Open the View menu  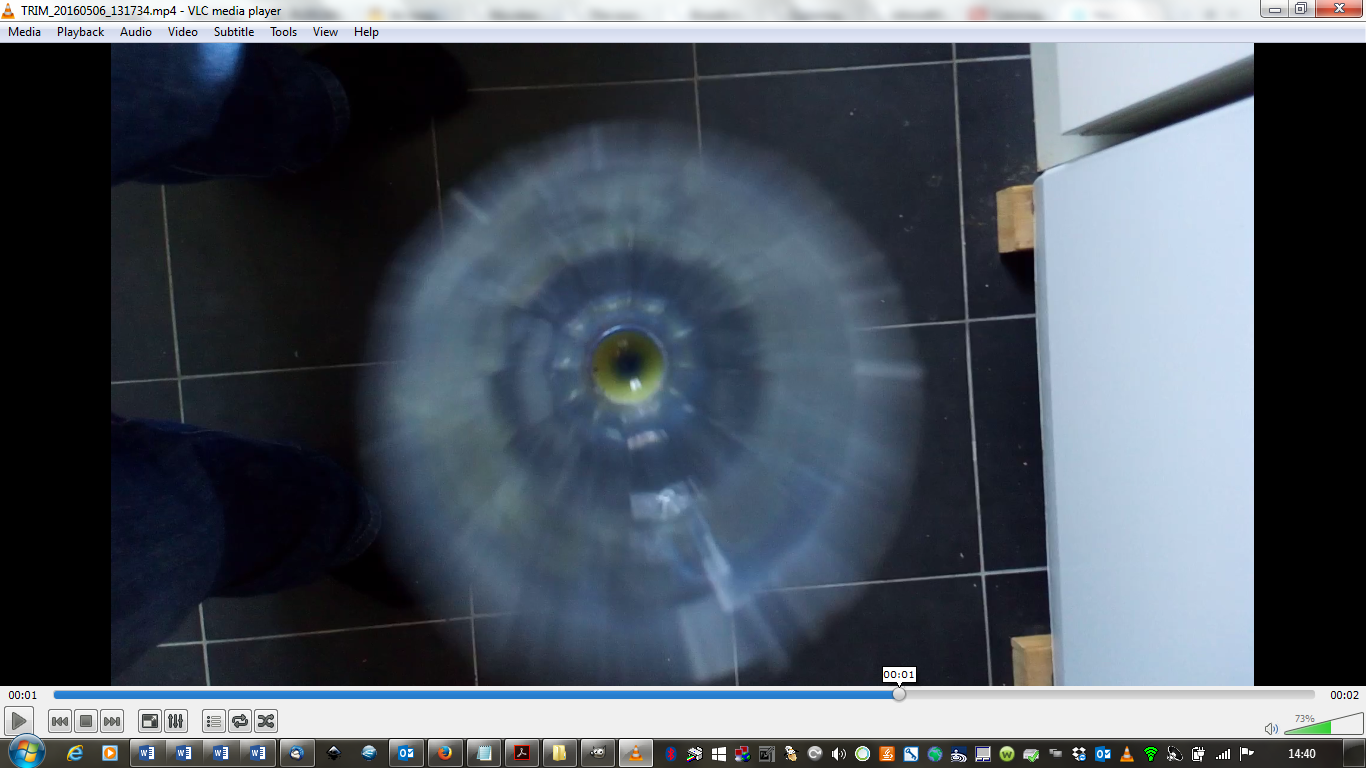point(325,32)
